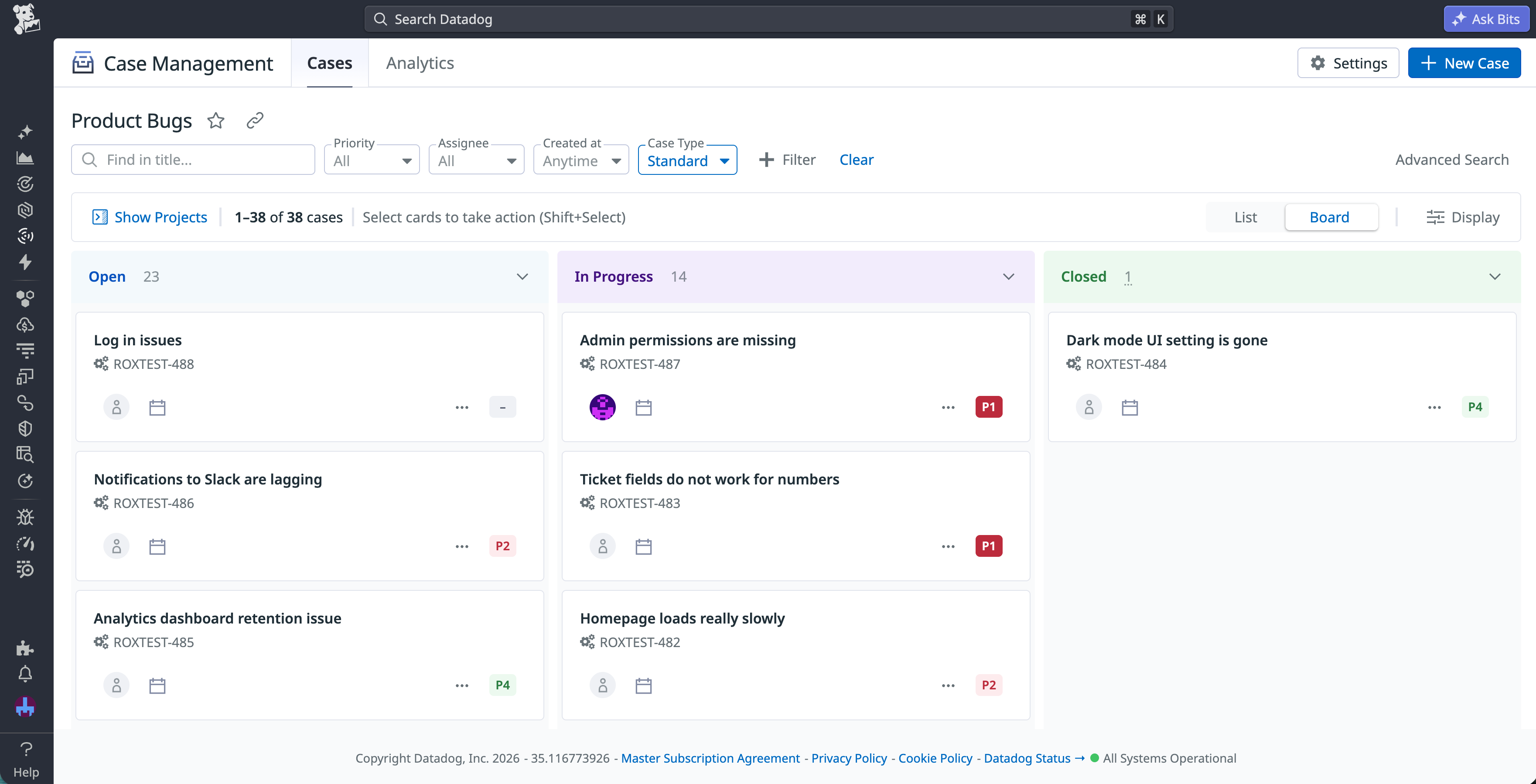This screenshot has height=784, width=1536.
Task: Open due date calendar on Log in issues
Action: point(157,408)
